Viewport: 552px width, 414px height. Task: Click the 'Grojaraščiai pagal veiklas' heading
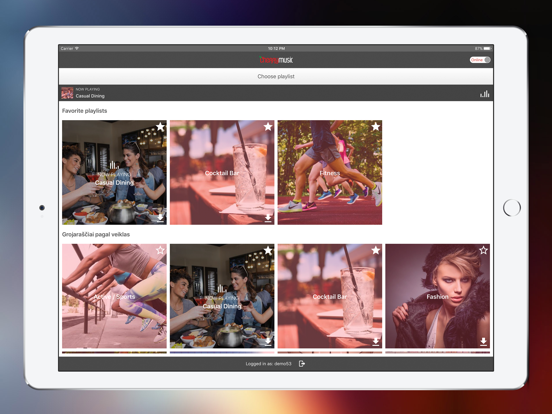96,234
